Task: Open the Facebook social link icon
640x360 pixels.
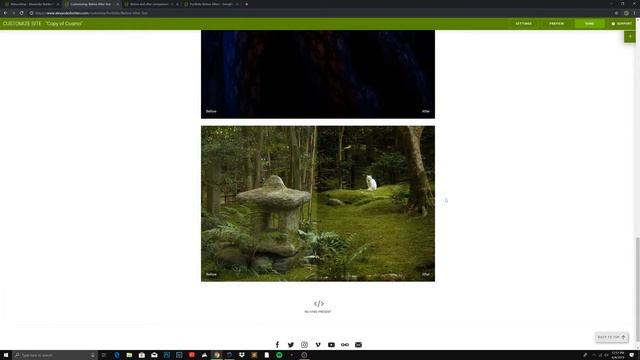Action: click(277, 345)
